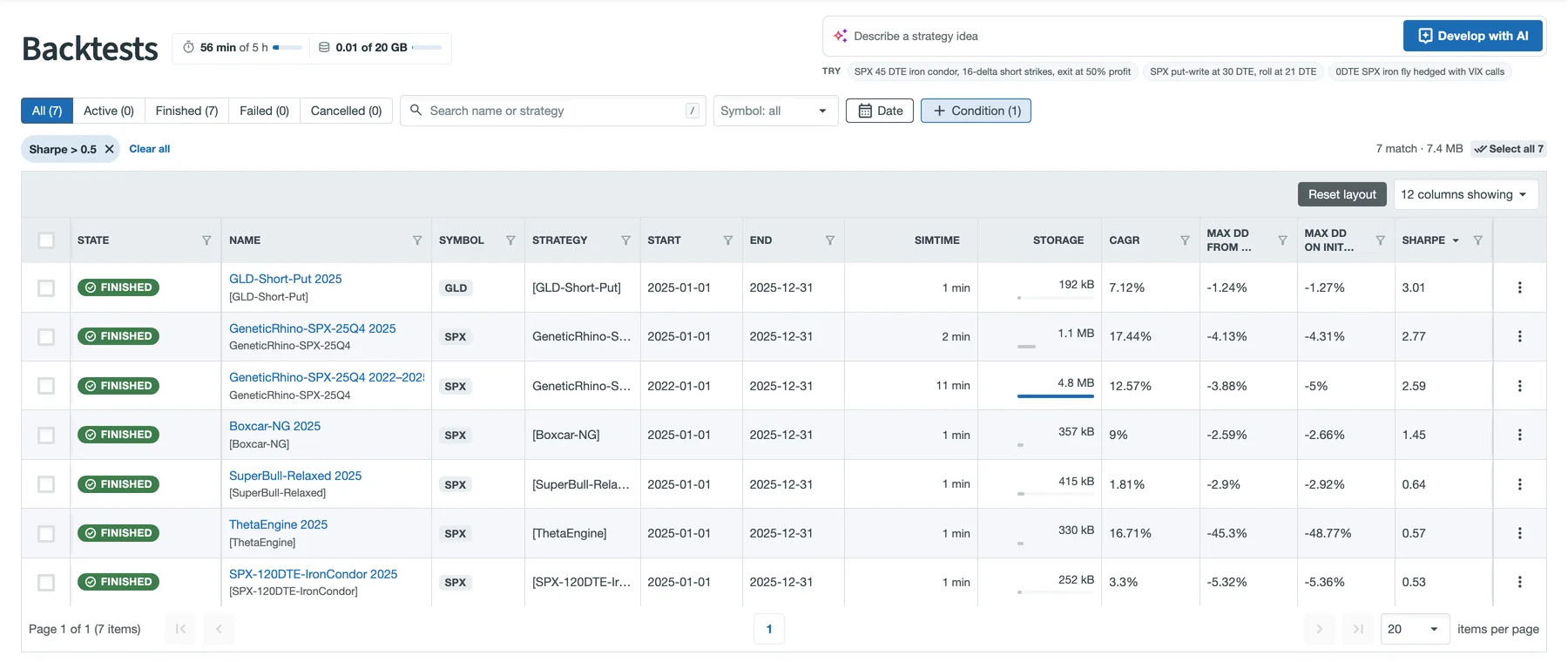This screenshot has width=1568, height=662.
Task: Open row actions menu for GLD-Short-Put 2025
Action: pyautogui.click(x=1520, y=287)
